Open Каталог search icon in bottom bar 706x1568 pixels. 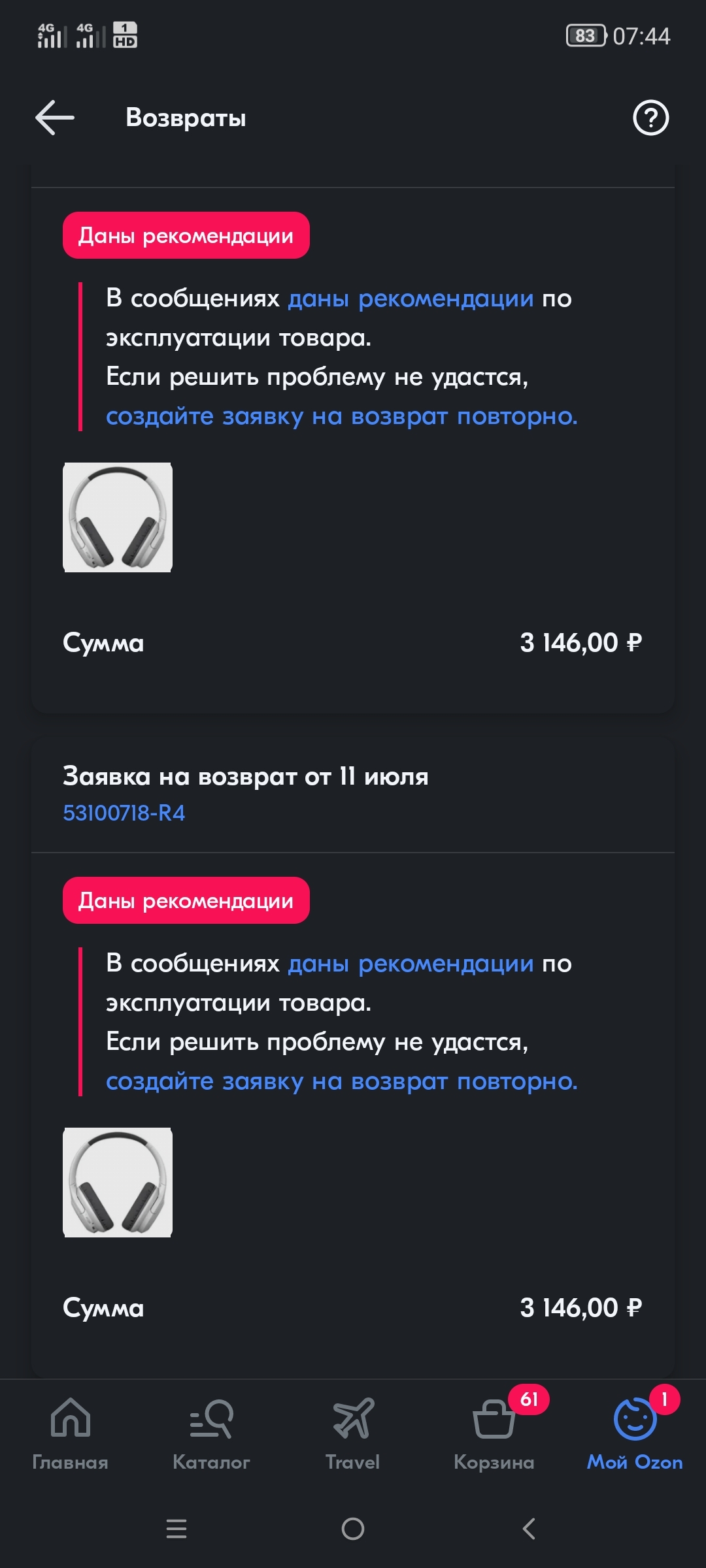click(211, 1419)
